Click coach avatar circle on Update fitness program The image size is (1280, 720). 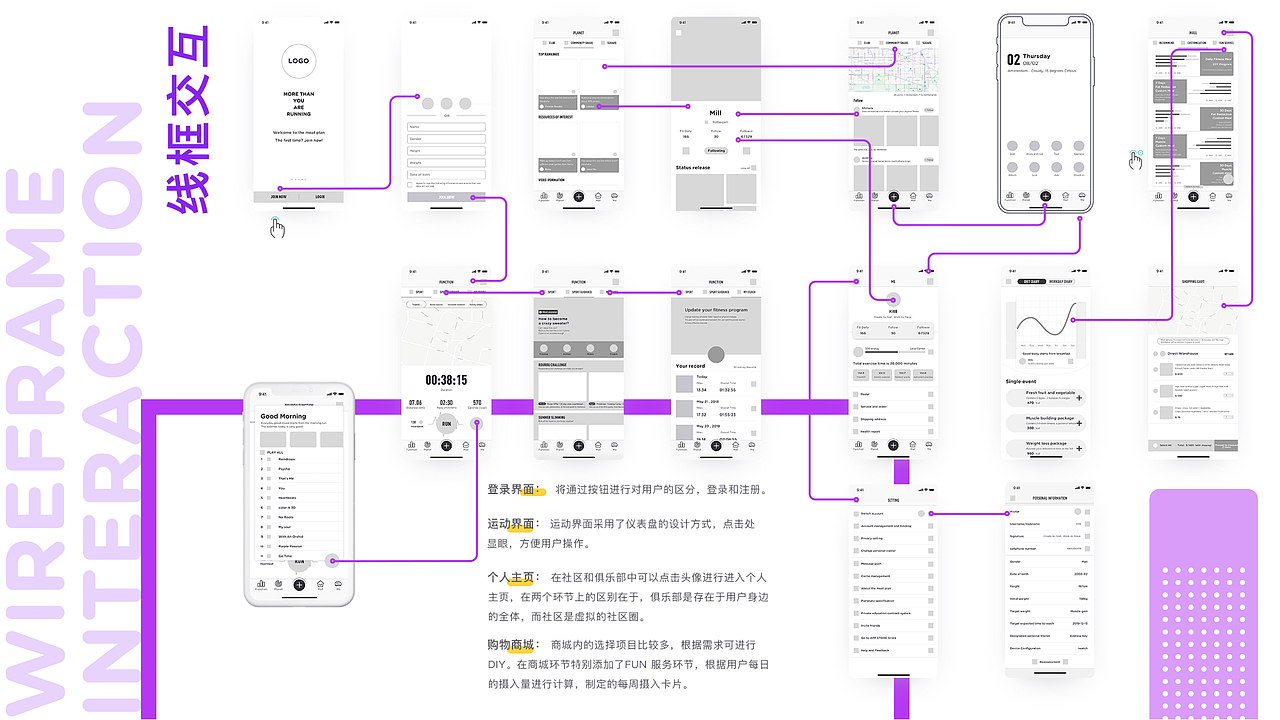point(715,353)
